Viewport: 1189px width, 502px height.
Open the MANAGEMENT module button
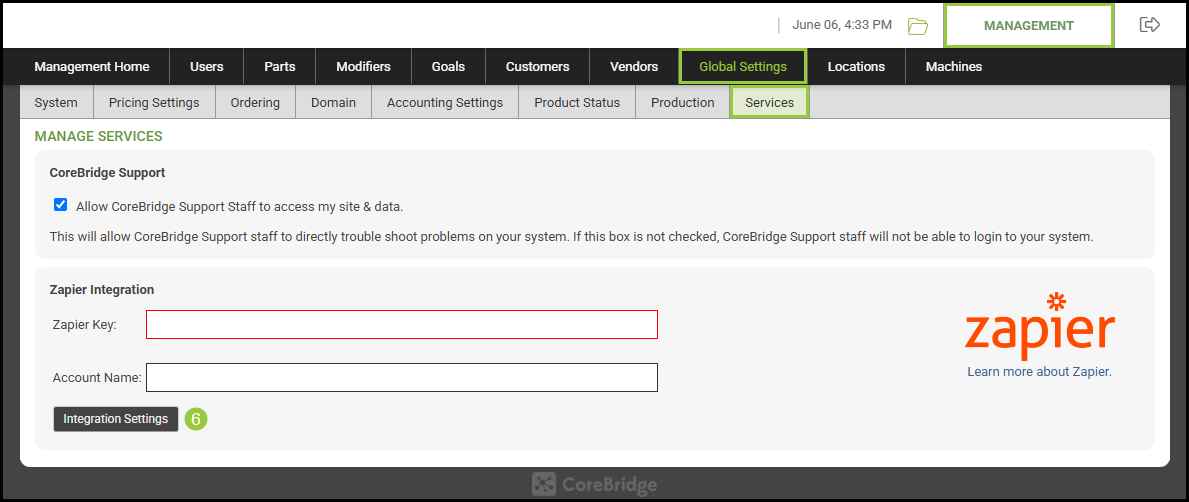pyautogui.click(x=1028, y=26)
